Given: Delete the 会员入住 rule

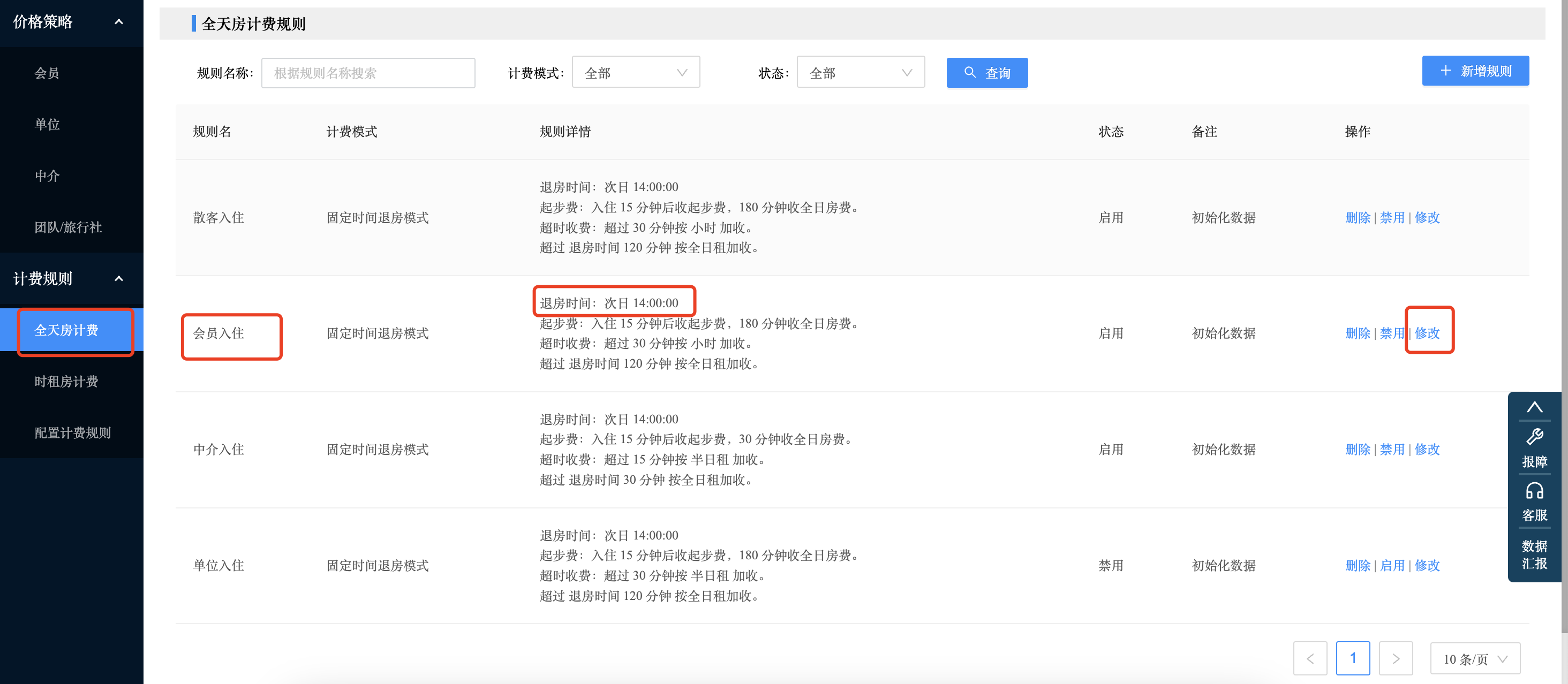Looking at the screenshot, I should (x=1358, y=333).
